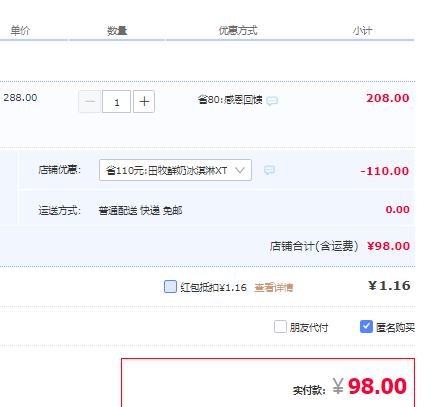The image size is (442, 407).
Task: Click the 普通配送 快递 免邮 shipping text
Action: (x=140, y=211)
